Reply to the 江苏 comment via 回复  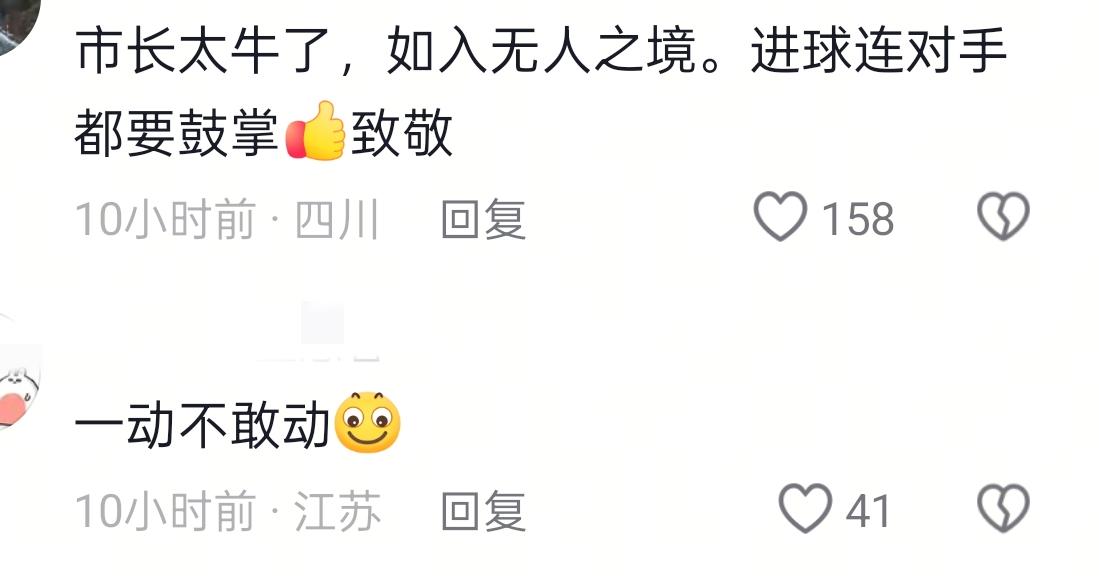484,510
